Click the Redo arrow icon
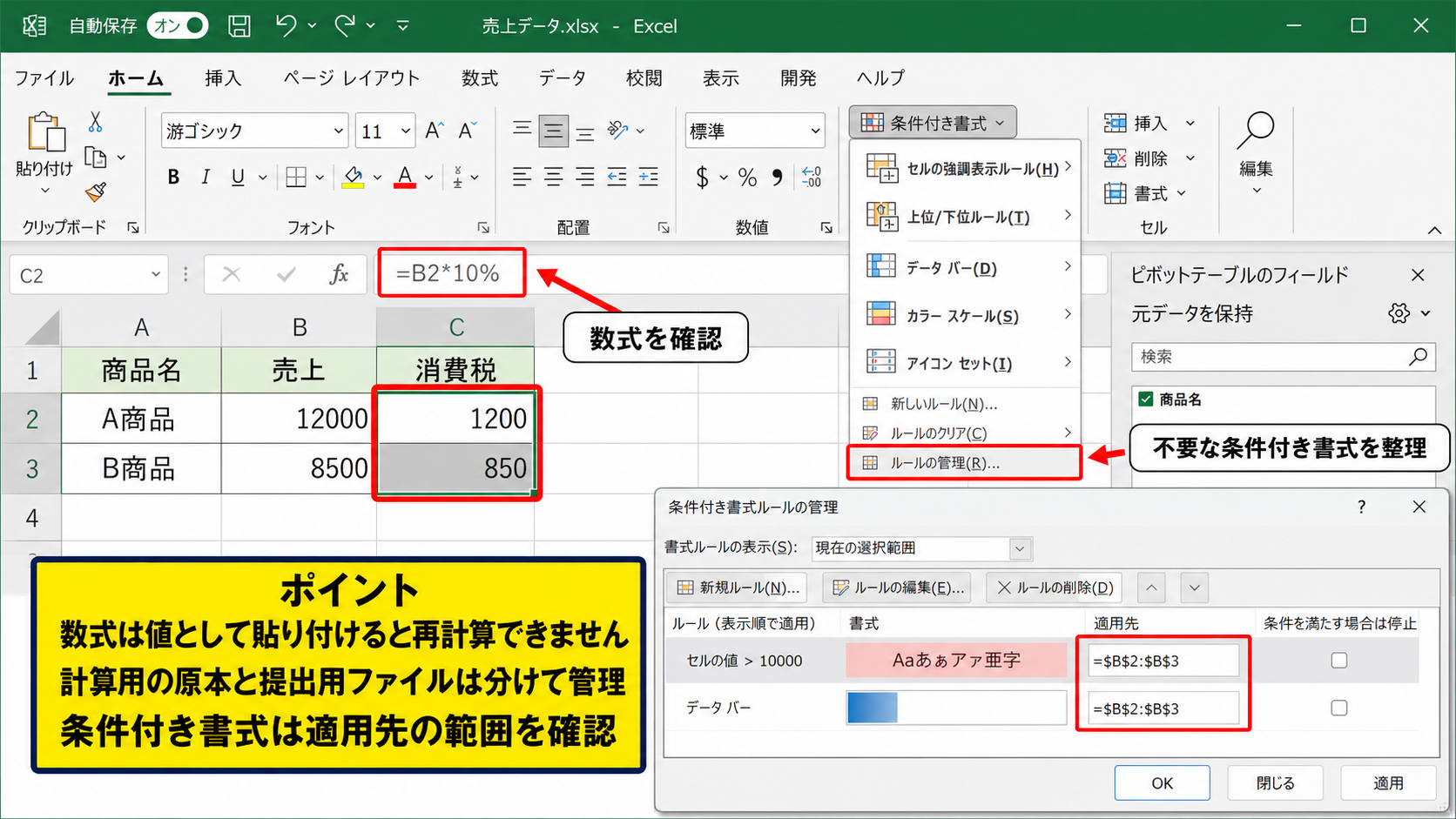 coord(345,26)
